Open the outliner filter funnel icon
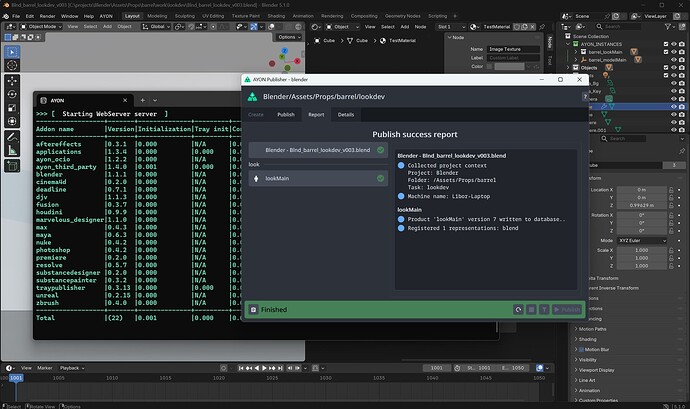Viewport: 690px width, 409px height. coord(668,27)
